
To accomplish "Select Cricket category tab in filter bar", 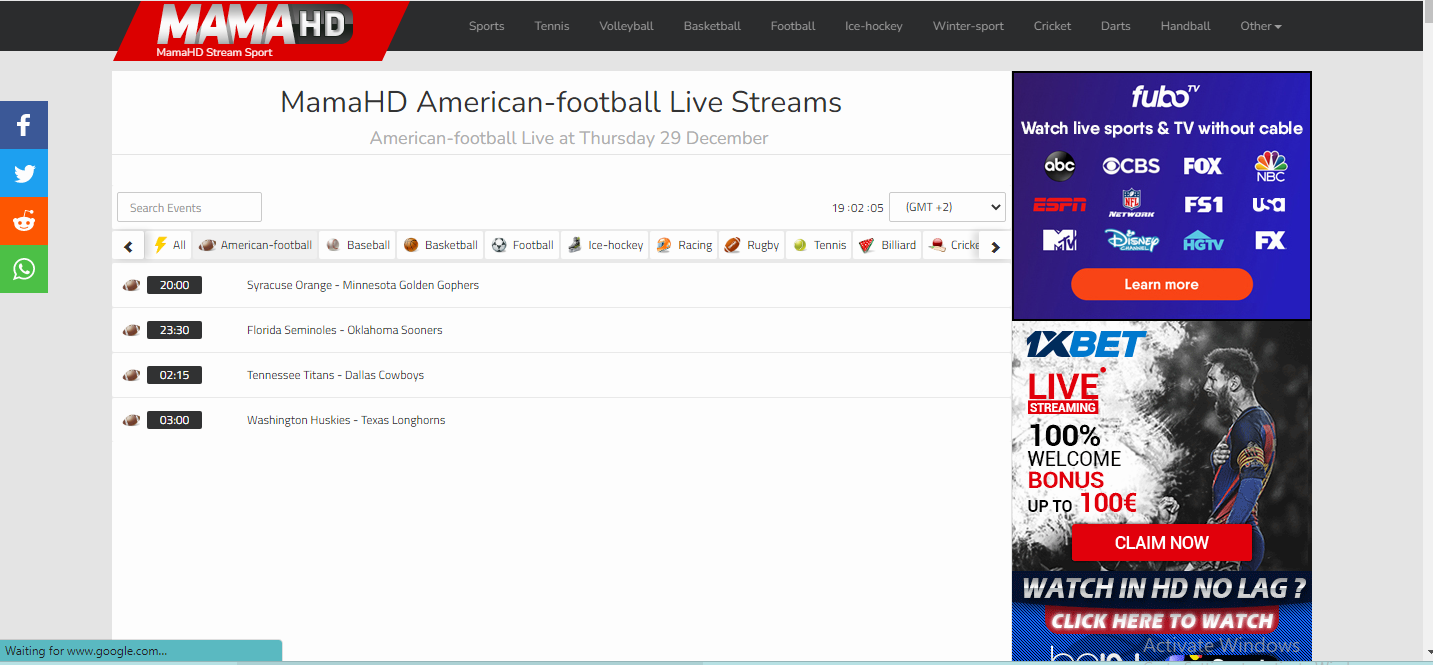I will pyautogui.click(x=952, y=245).
